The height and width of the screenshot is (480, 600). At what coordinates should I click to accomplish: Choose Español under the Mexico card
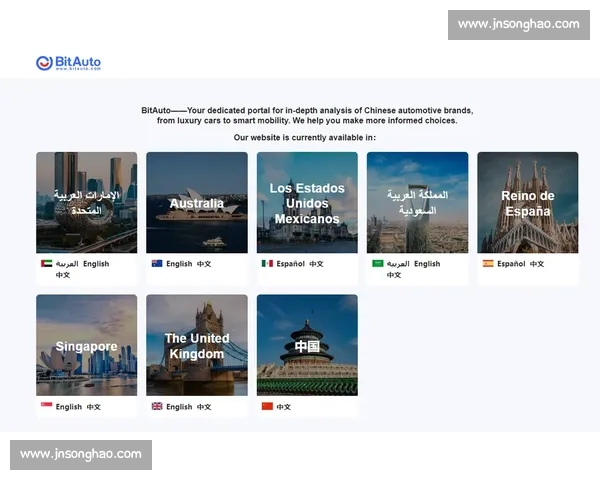click(x=290, y=264)
